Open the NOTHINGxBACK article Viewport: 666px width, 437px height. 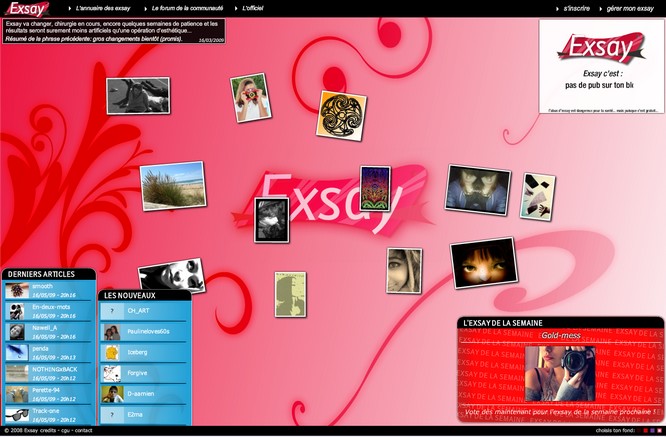click(x=48, y=374)
